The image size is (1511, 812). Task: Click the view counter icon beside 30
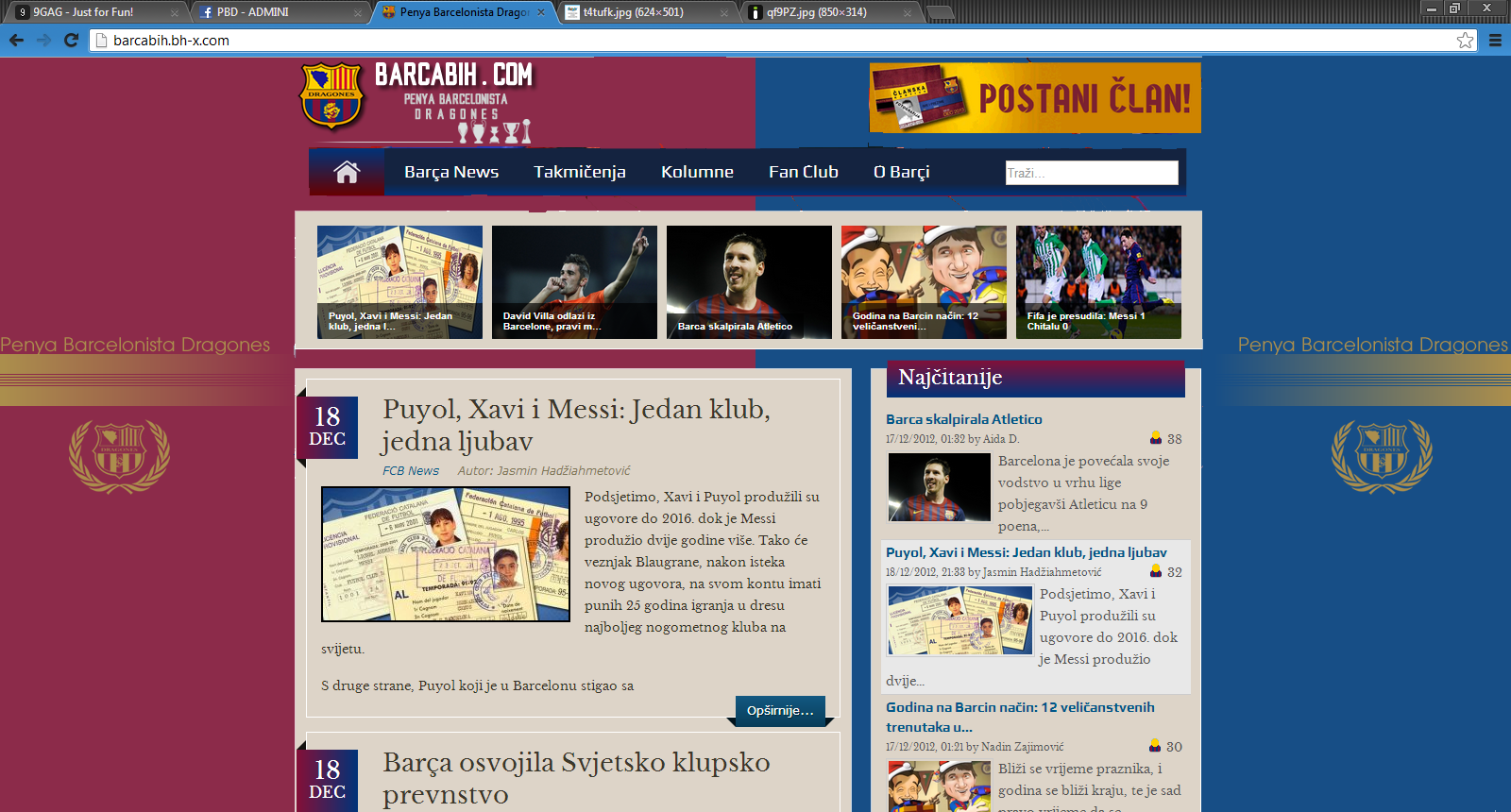(x=1155, y=746)
